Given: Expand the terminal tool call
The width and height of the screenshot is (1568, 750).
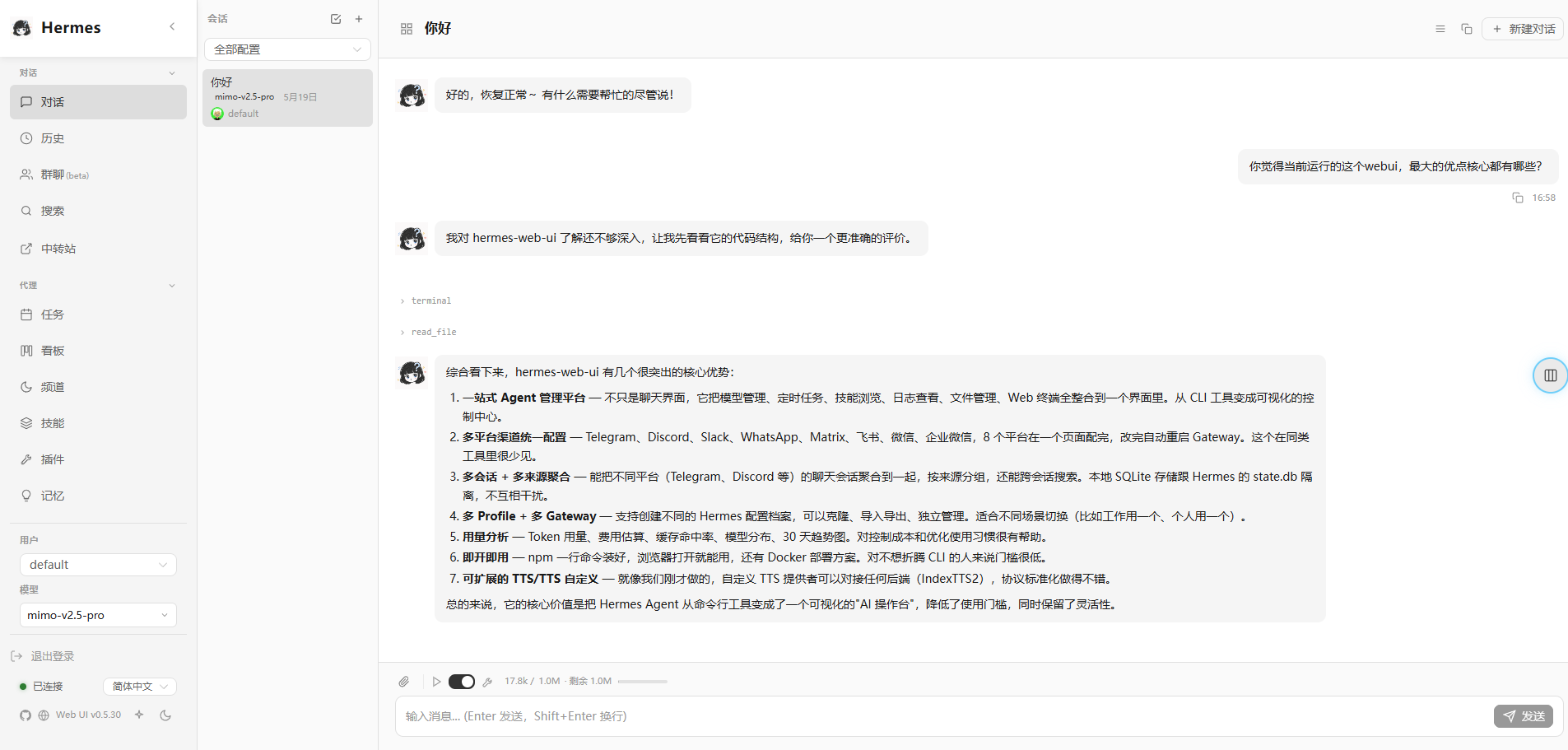Looking at the screenshot, I should click(426, 300).
